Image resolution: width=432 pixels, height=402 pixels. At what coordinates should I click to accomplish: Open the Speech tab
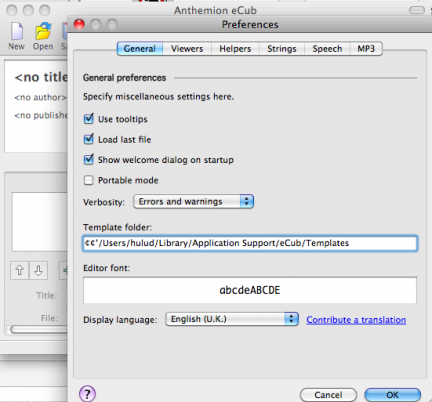tap(327, 49)
